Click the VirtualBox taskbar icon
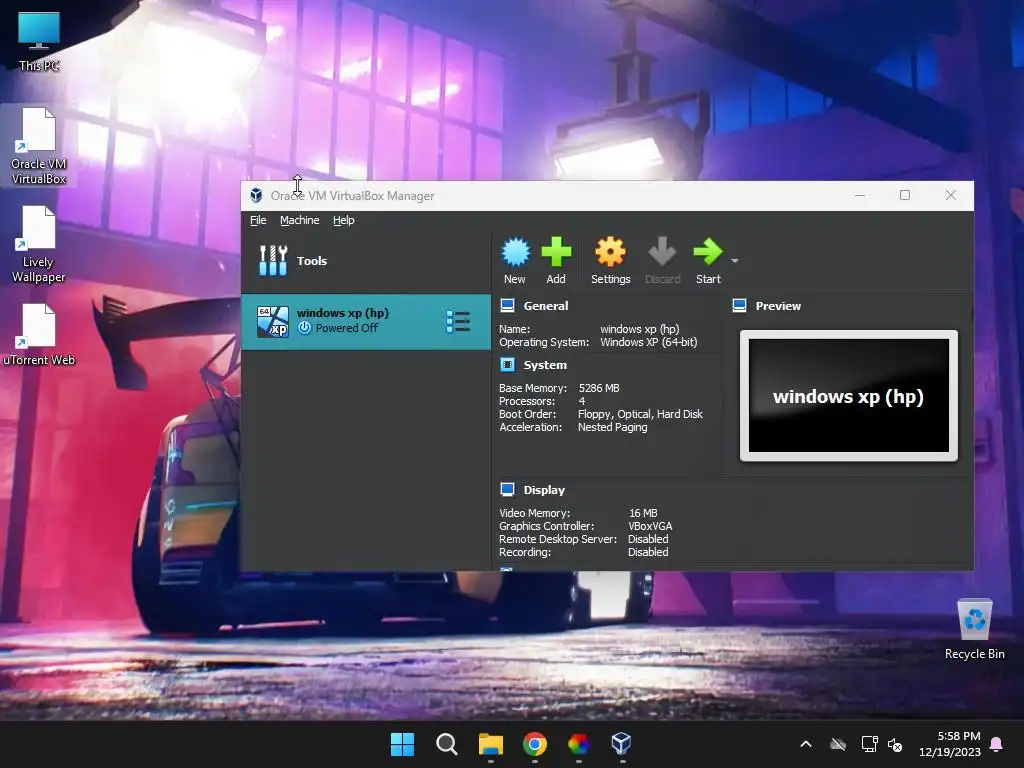The width and height of the screenshot is (1024, 768). coord(622,744)
